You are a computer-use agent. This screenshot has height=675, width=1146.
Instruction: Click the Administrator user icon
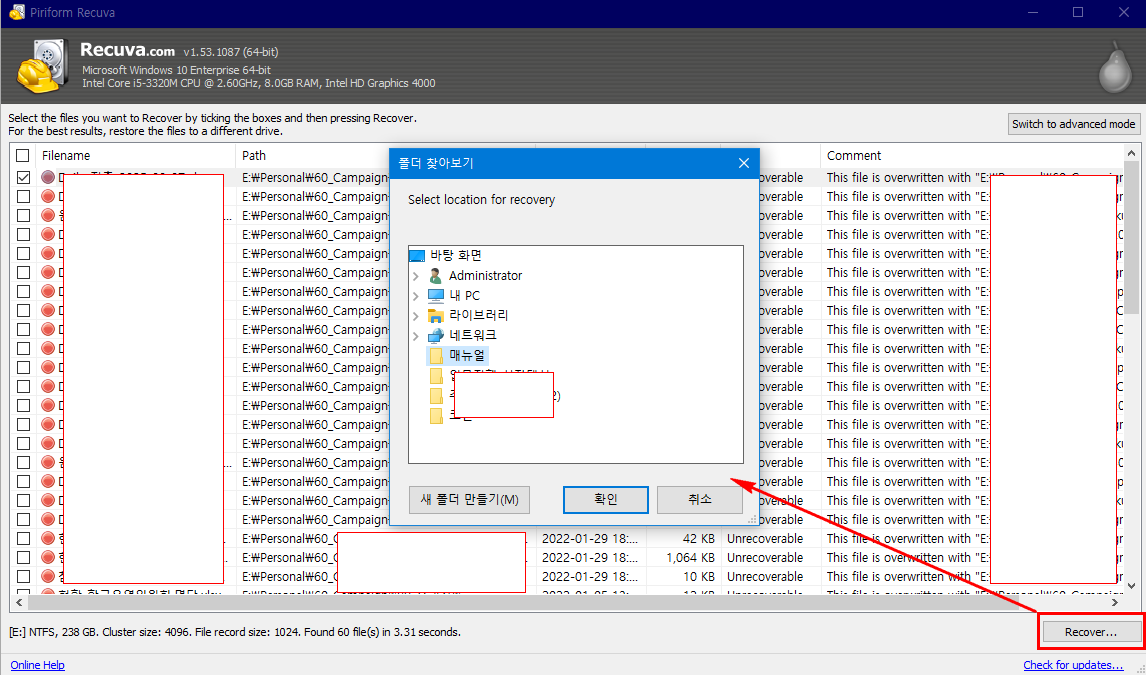(x=436, y=275)
